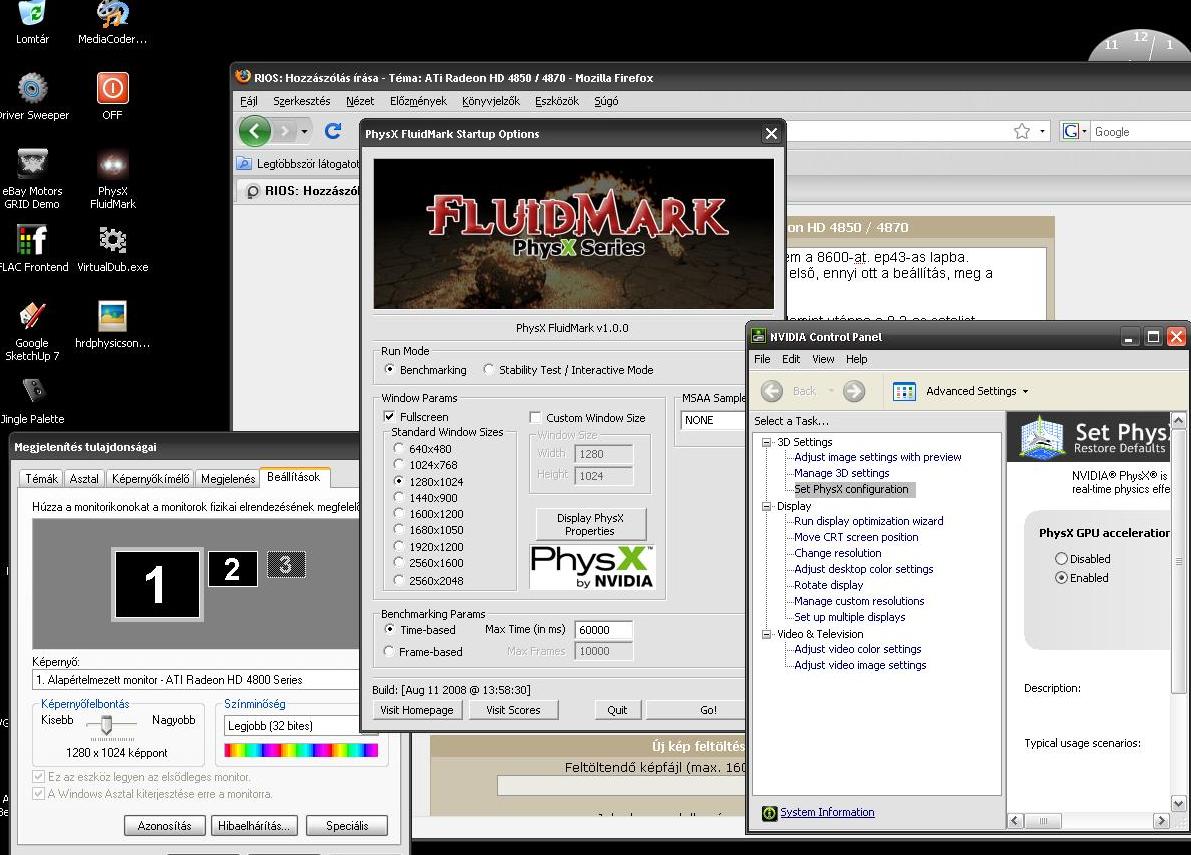Open the hrdphysicson image file icon
Image resolution: width=1191 pixels, height=855 pixels.
[x=112, y=316]
